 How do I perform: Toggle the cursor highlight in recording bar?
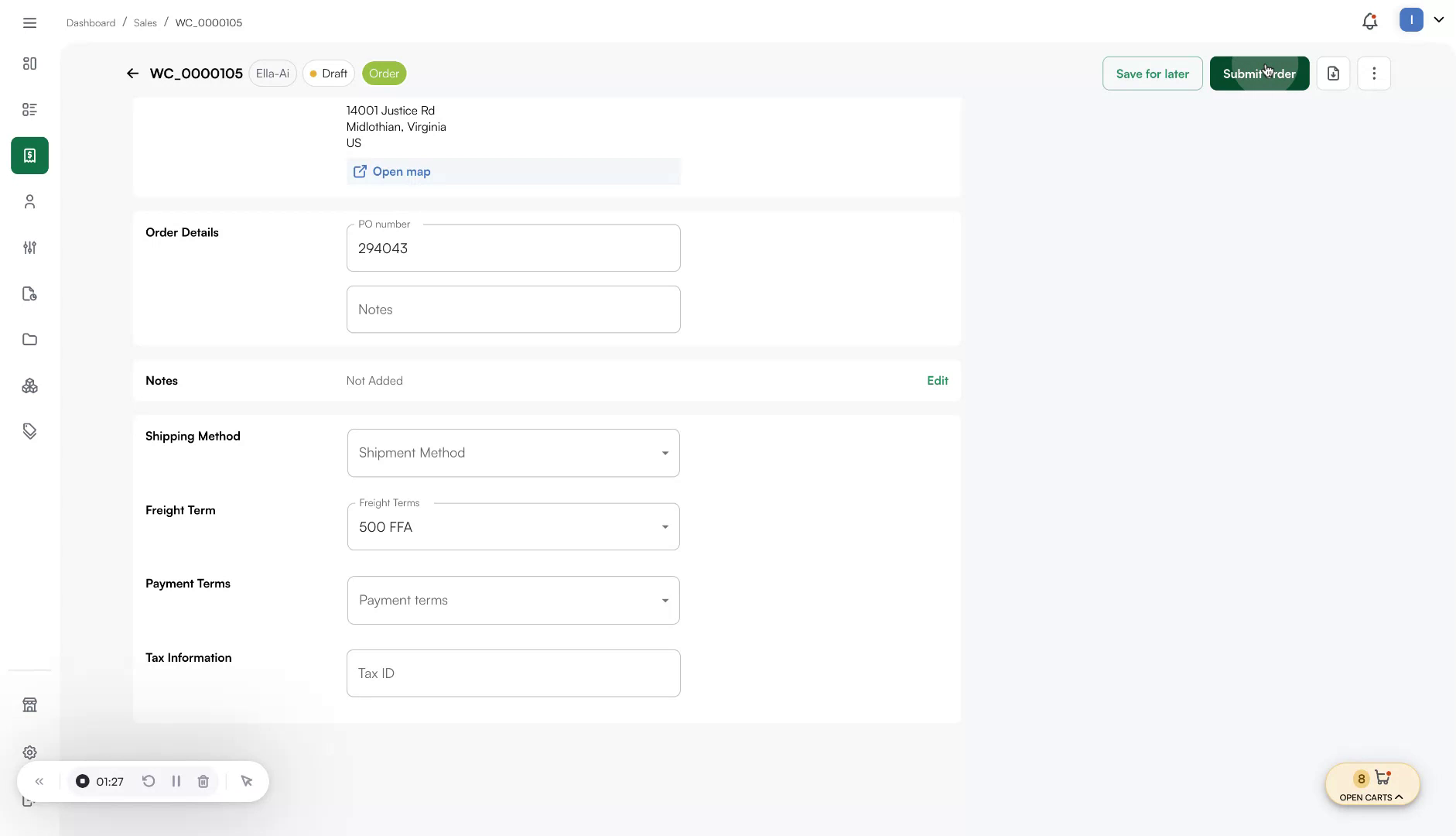(x=247, y=781)
